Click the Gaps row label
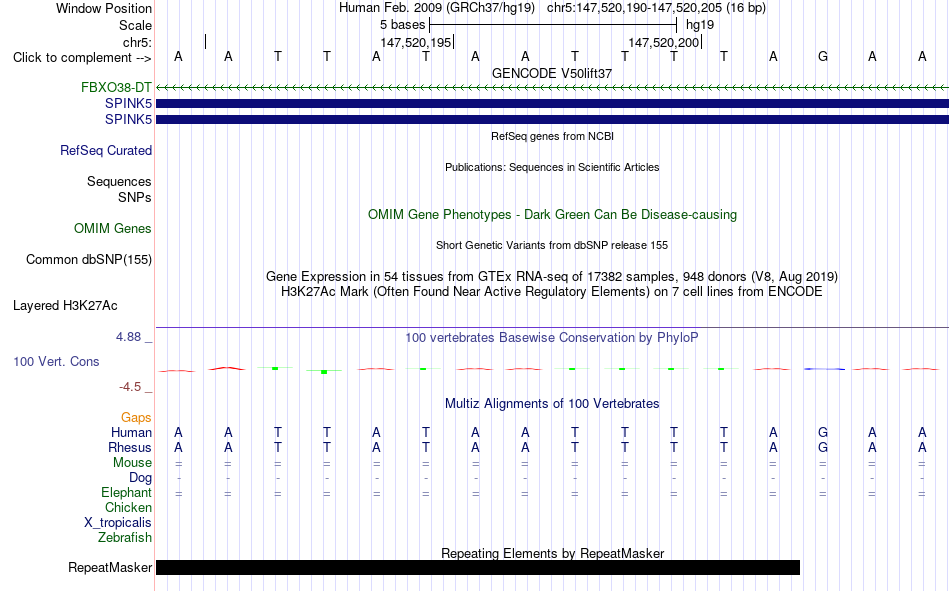The image size is (950, 591). 136,418
